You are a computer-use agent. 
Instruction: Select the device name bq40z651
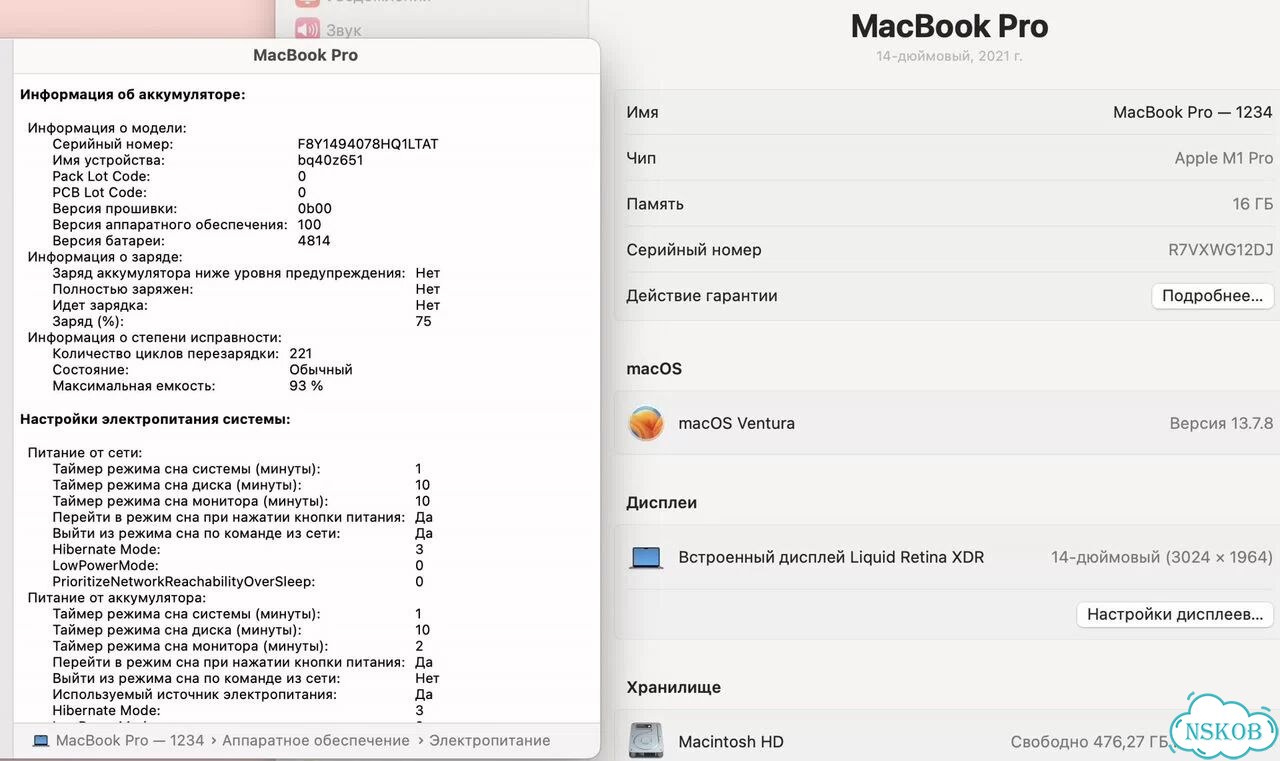pos(330,160)
